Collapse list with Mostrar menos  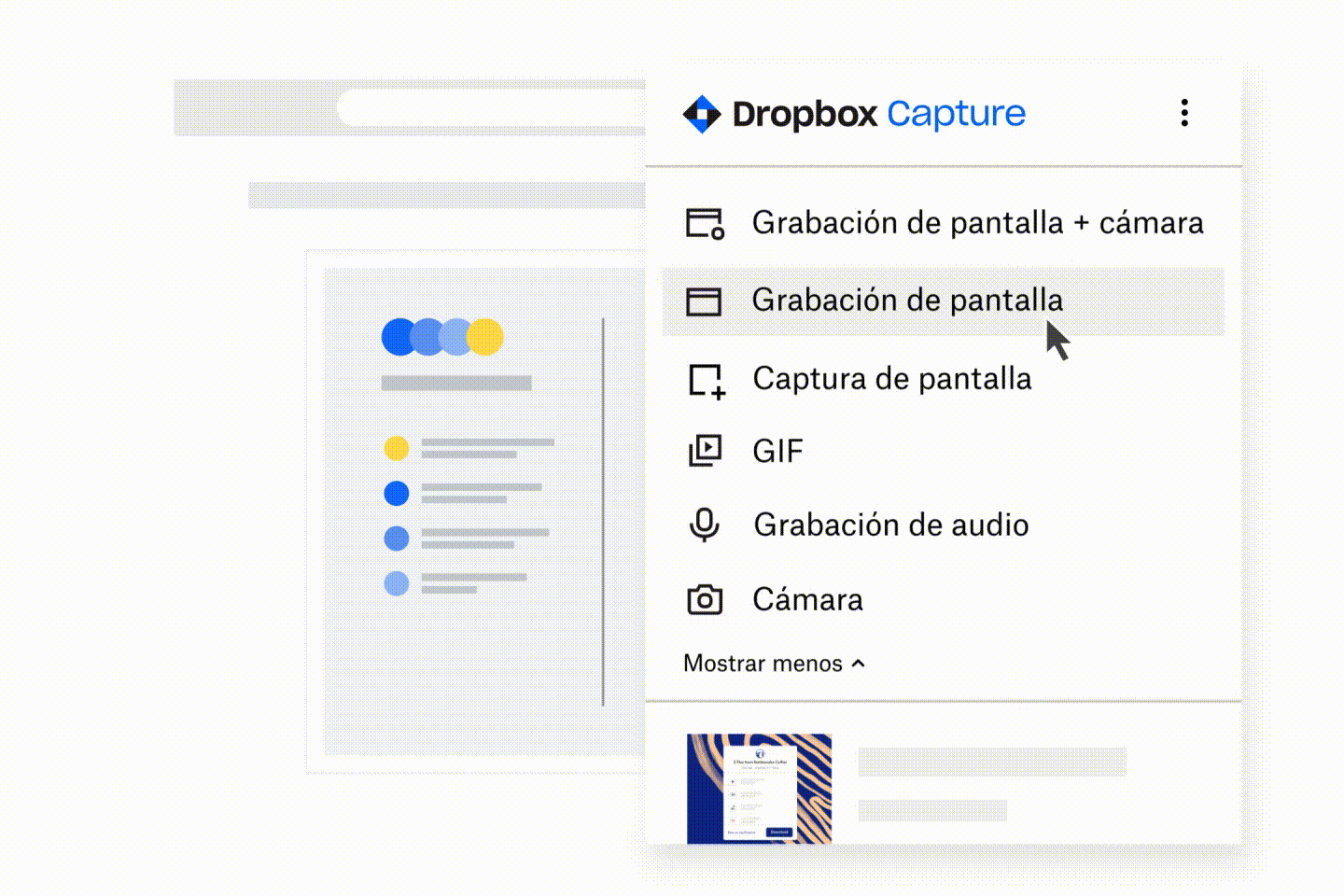(x=775, y=664)
